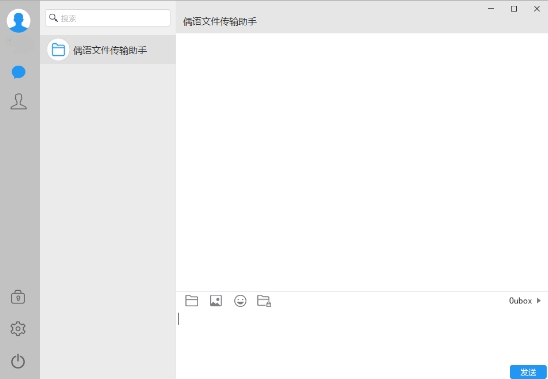Click the file assistant folder avatar
Screen dimensions: 548x379
pos(58,50)
